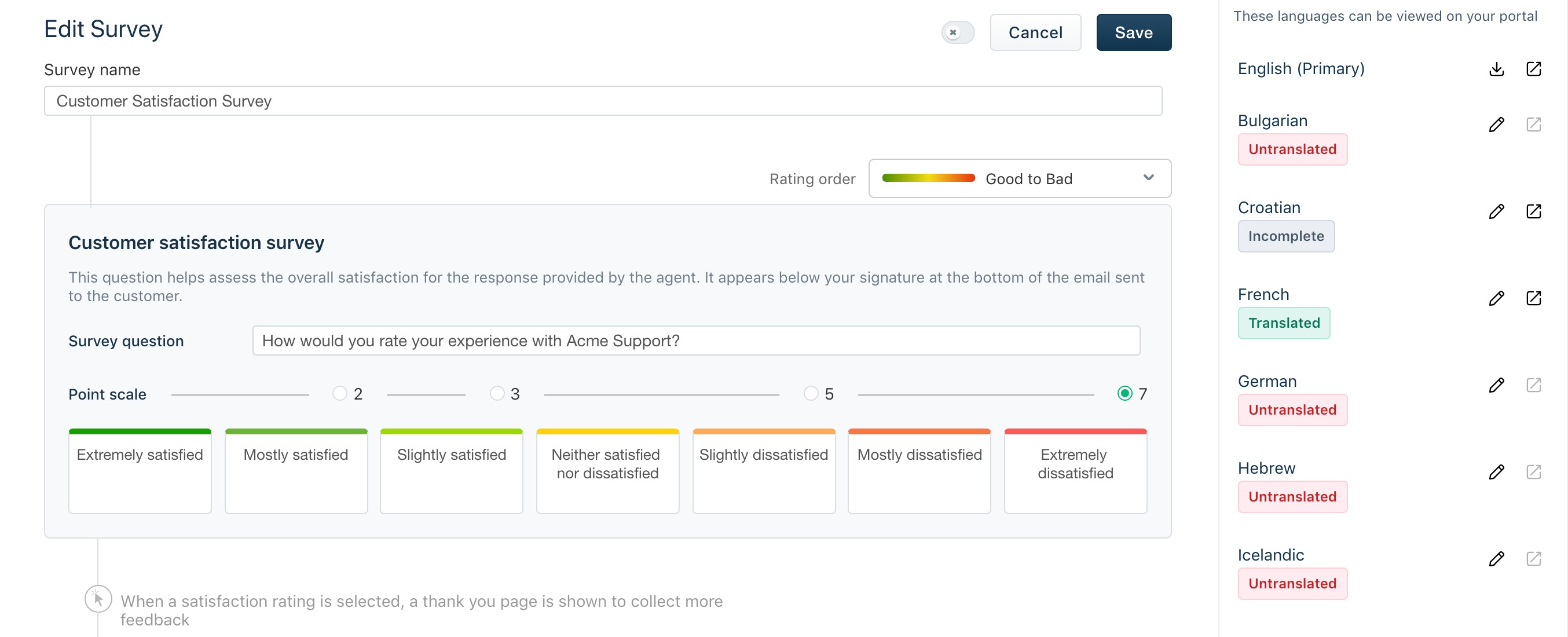Click the Edit Survey page heading
1568x637 pixels.
[x=104, y=29]
